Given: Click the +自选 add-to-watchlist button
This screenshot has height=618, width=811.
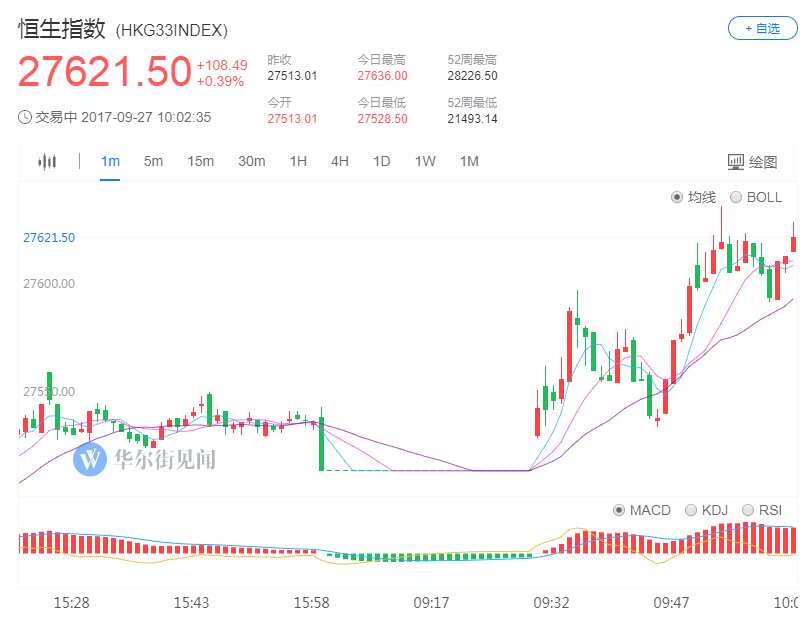Looking at the screenshot, I should tap(761, 29).
